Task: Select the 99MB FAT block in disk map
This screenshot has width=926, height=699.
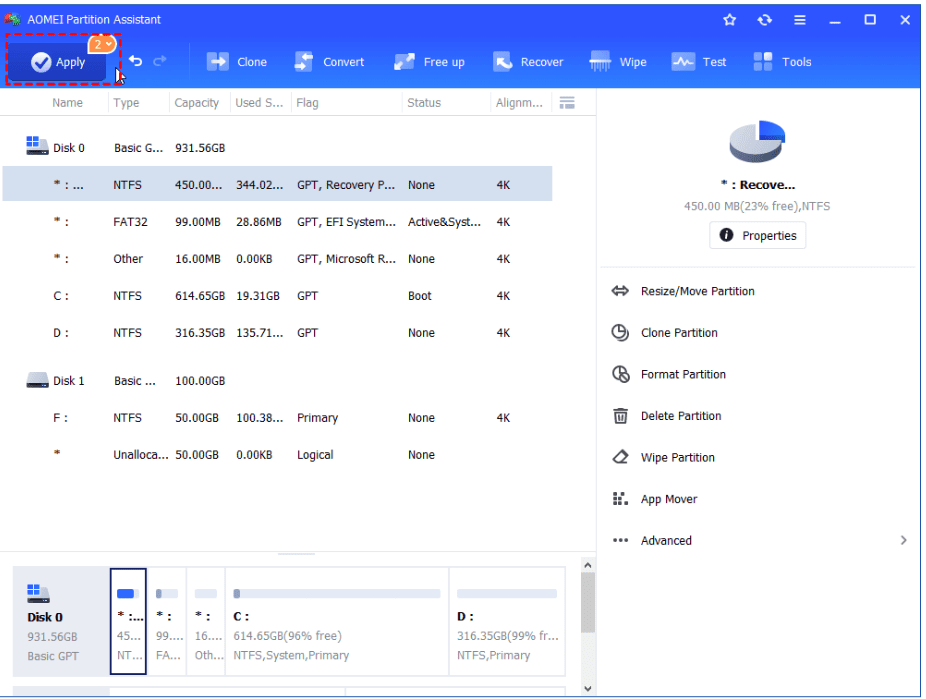Action: pos(167,622)
